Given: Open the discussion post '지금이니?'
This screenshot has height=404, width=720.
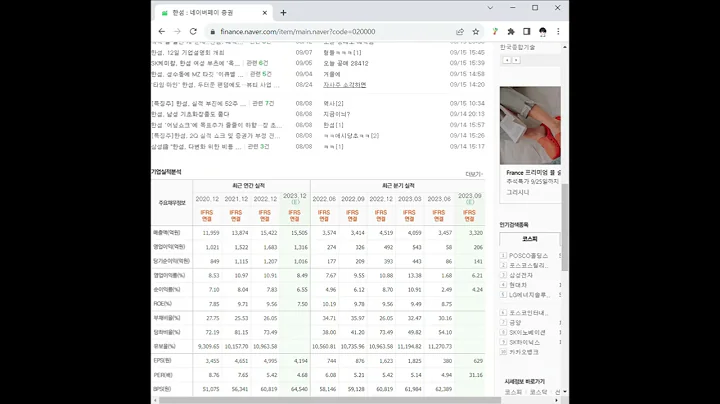Looking at the screenshot, I should tap(337, 114).
